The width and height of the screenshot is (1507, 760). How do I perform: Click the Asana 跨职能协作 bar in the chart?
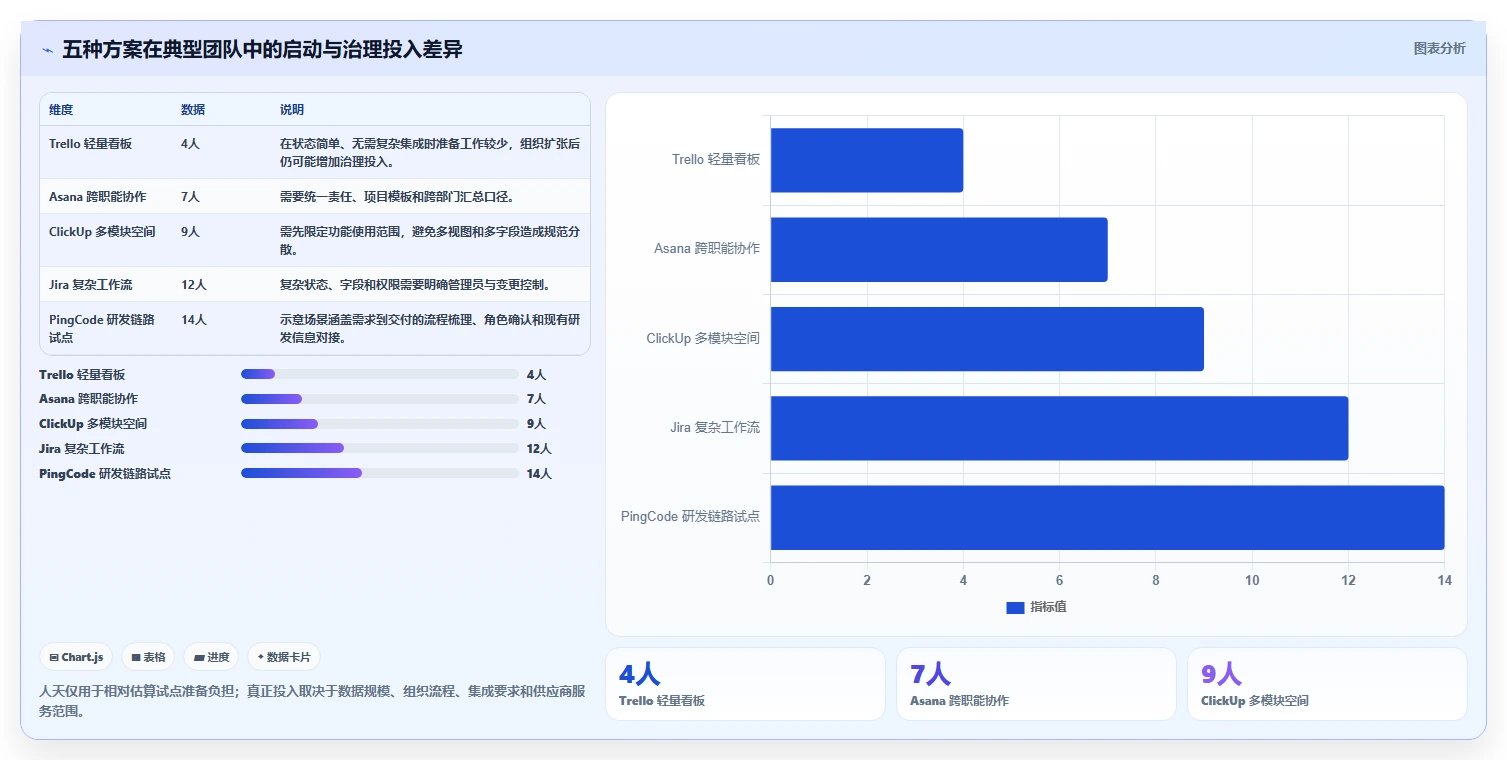939,249
